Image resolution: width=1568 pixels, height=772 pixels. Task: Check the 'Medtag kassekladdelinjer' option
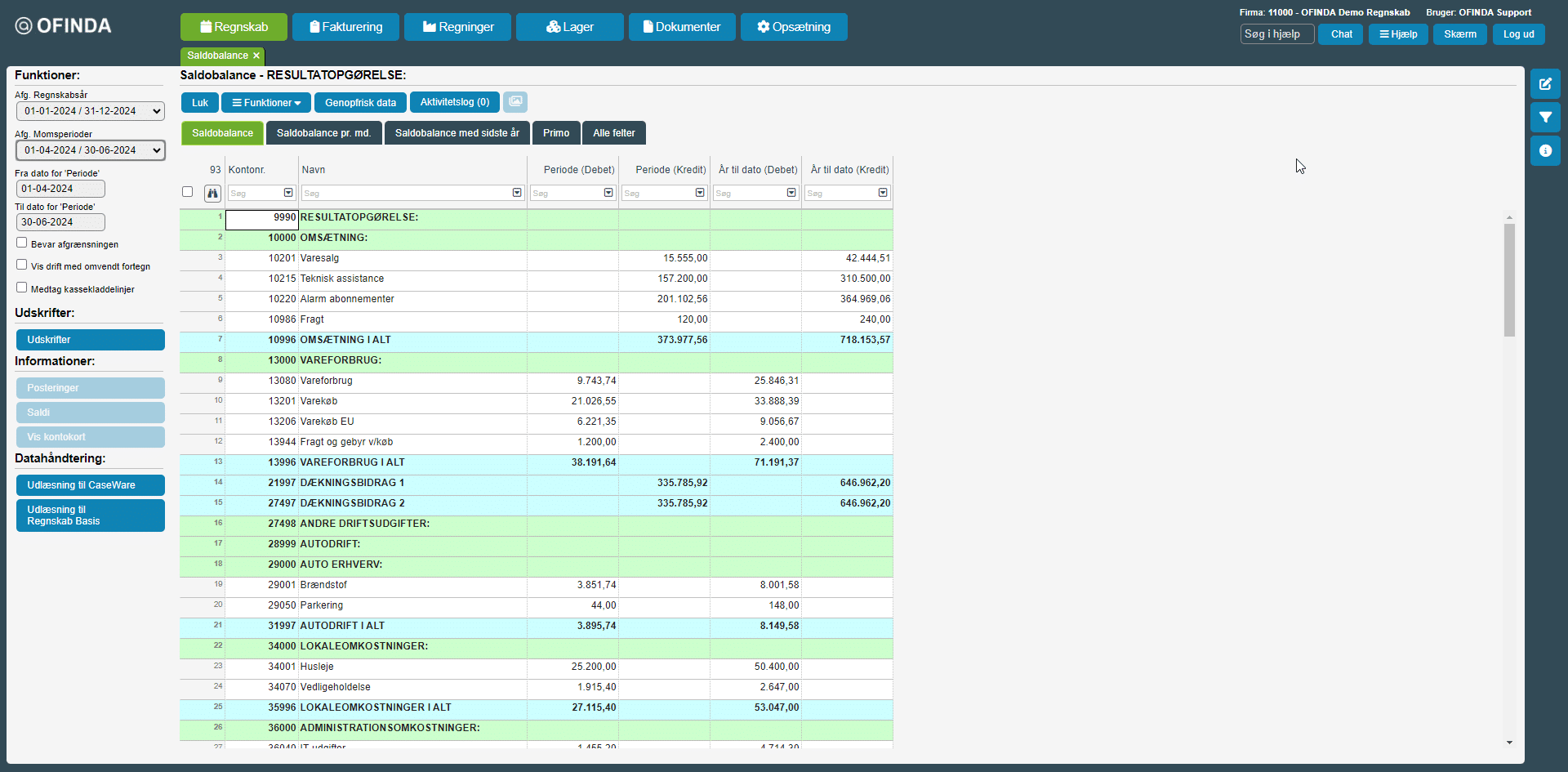[x=22, y=288]
